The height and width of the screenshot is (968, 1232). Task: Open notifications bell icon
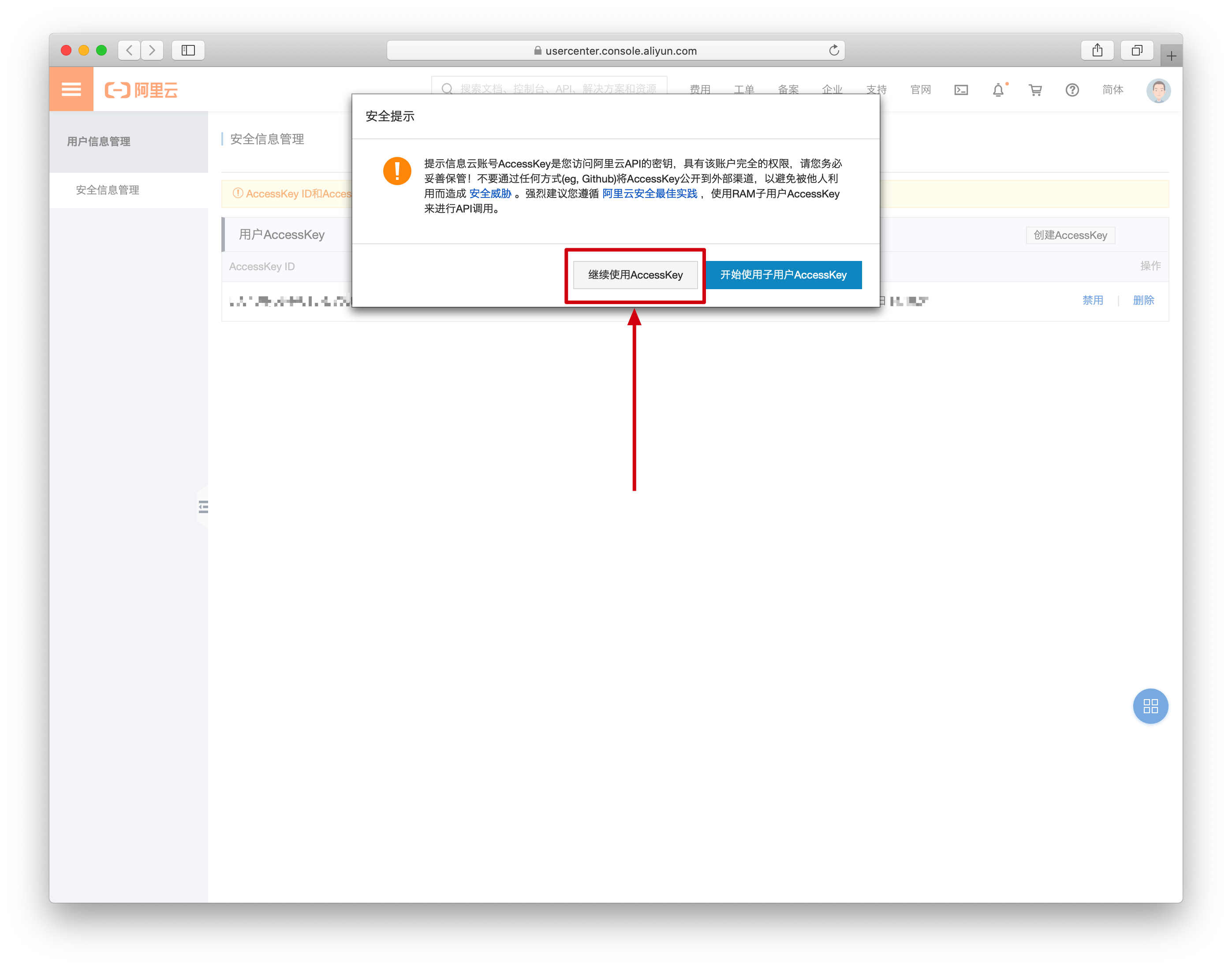pyautogui.click(x=998, y=89)
